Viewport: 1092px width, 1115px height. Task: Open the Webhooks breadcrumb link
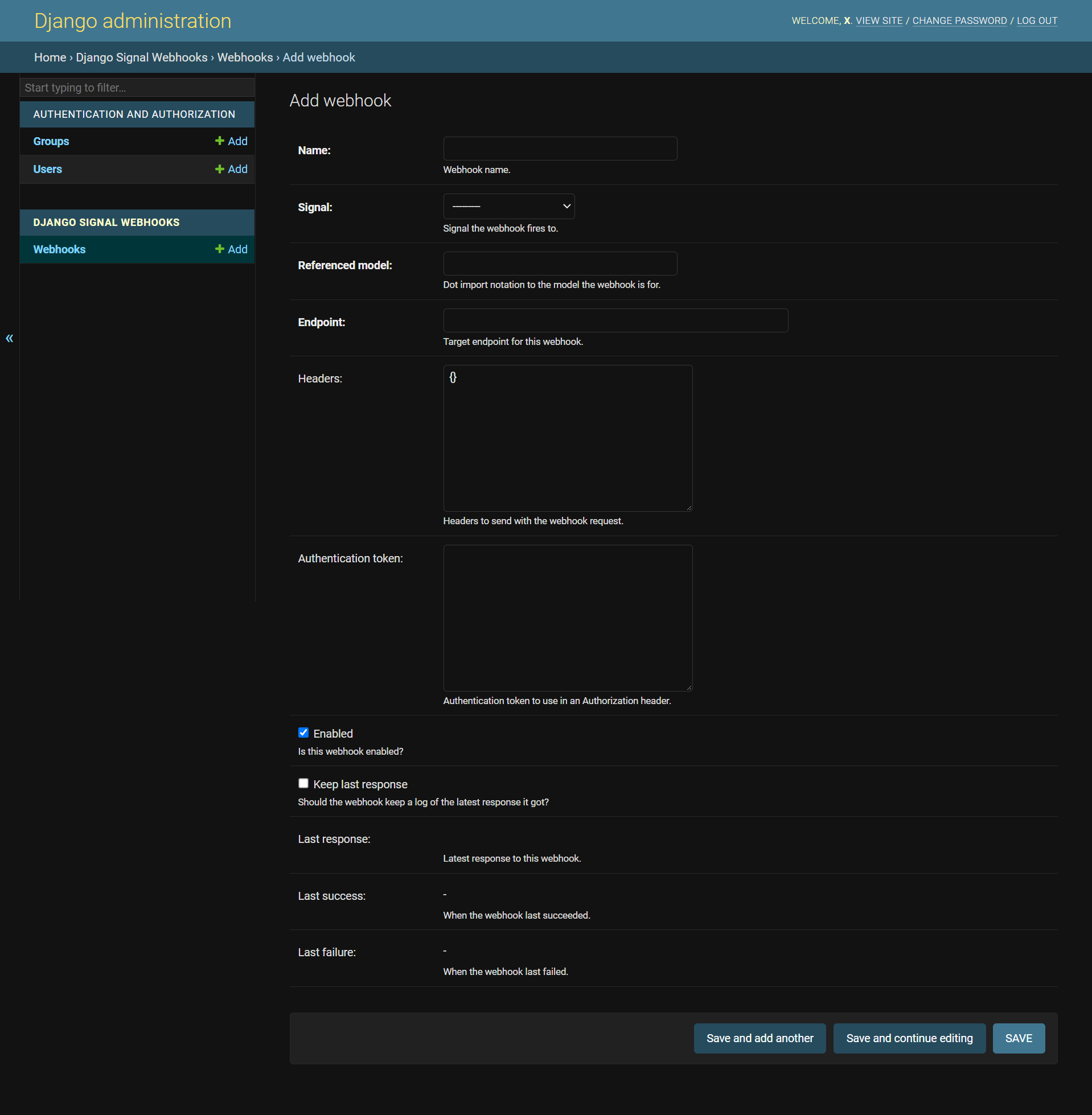(x=245, y=57)
